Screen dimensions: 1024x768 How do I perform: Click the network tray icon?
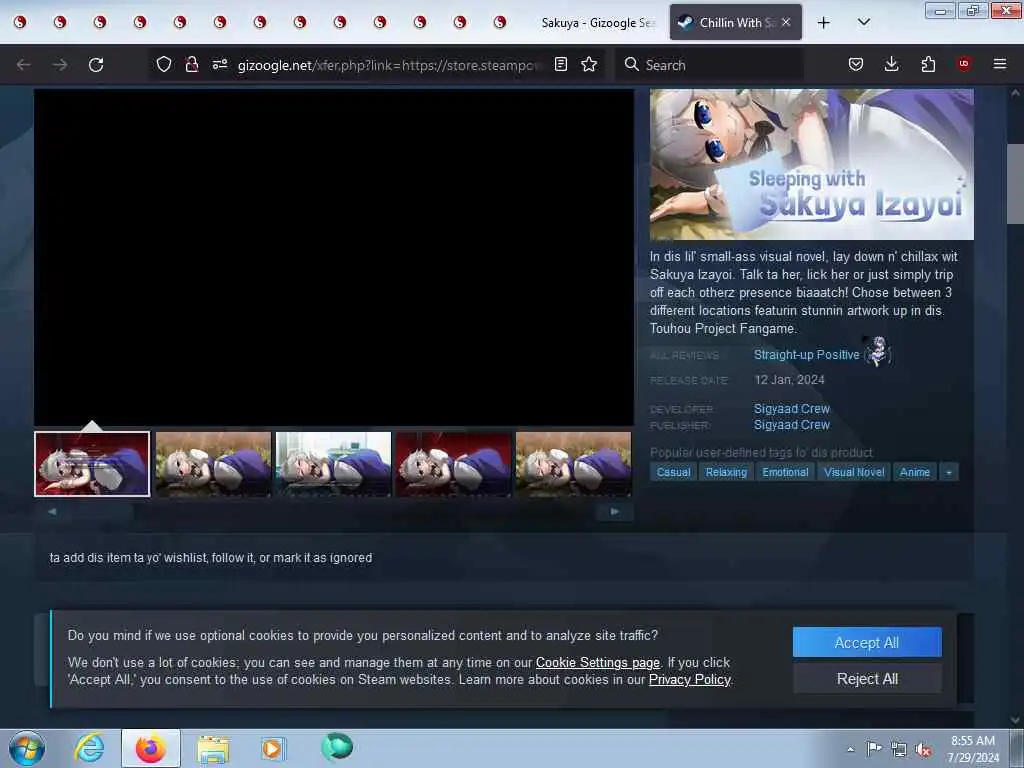click(x=899, y=749)
